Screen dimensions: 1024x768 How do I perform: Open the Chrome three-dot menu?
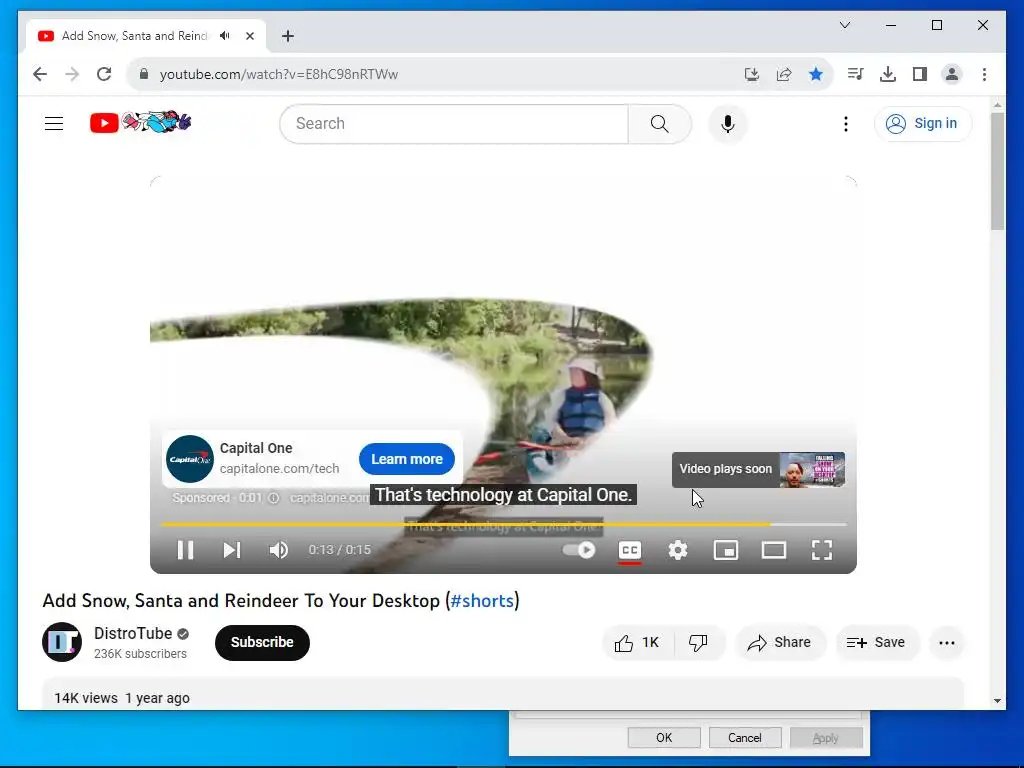coord(984,74)
